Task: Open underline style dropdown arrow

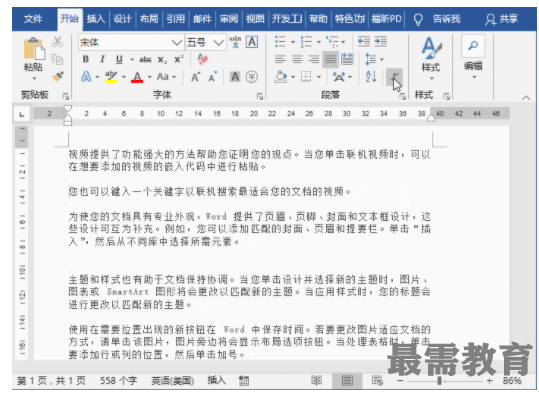Action: pos(132,60)
